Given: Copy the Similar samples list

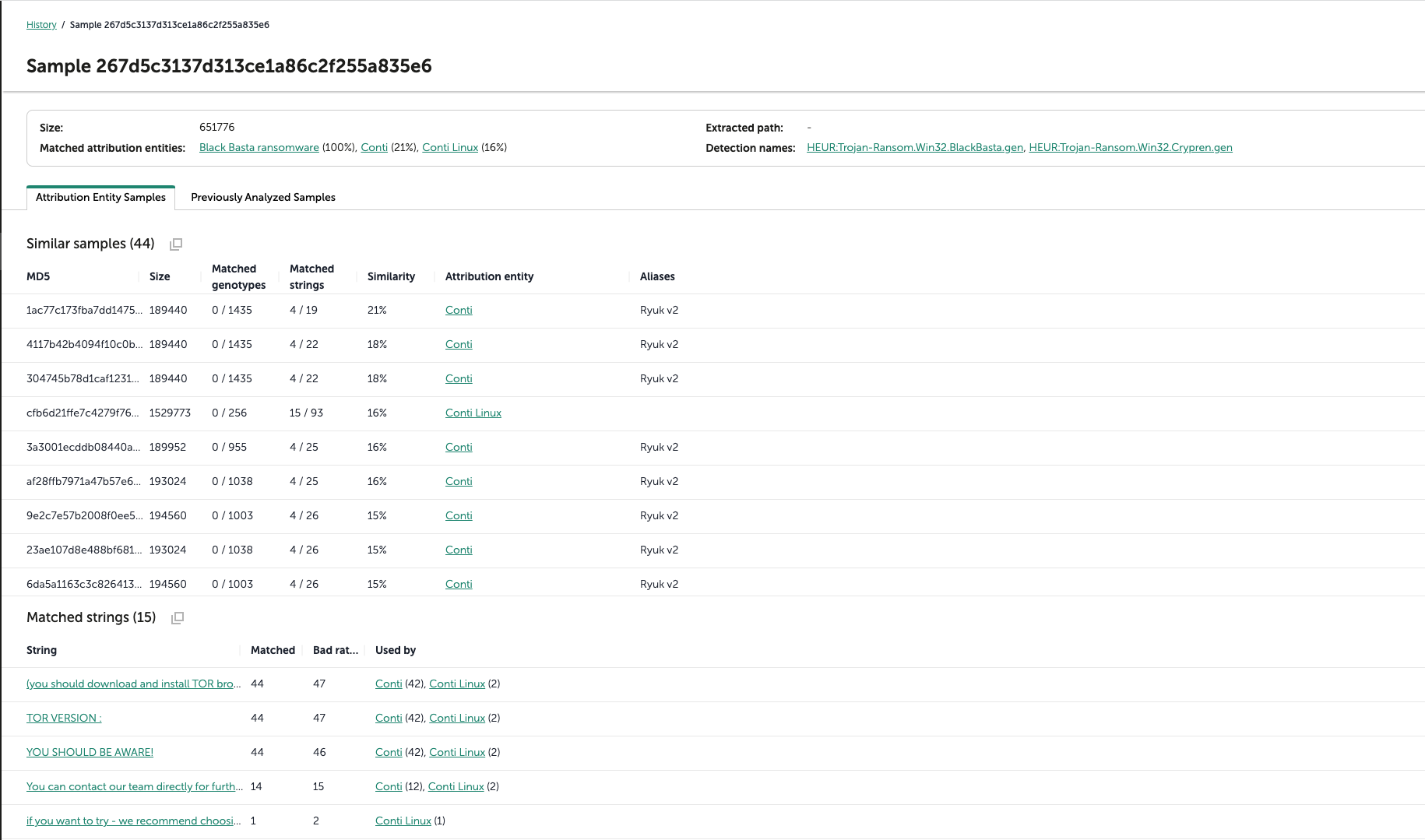Looking at the screenshot, I should (x=176, y=244).
